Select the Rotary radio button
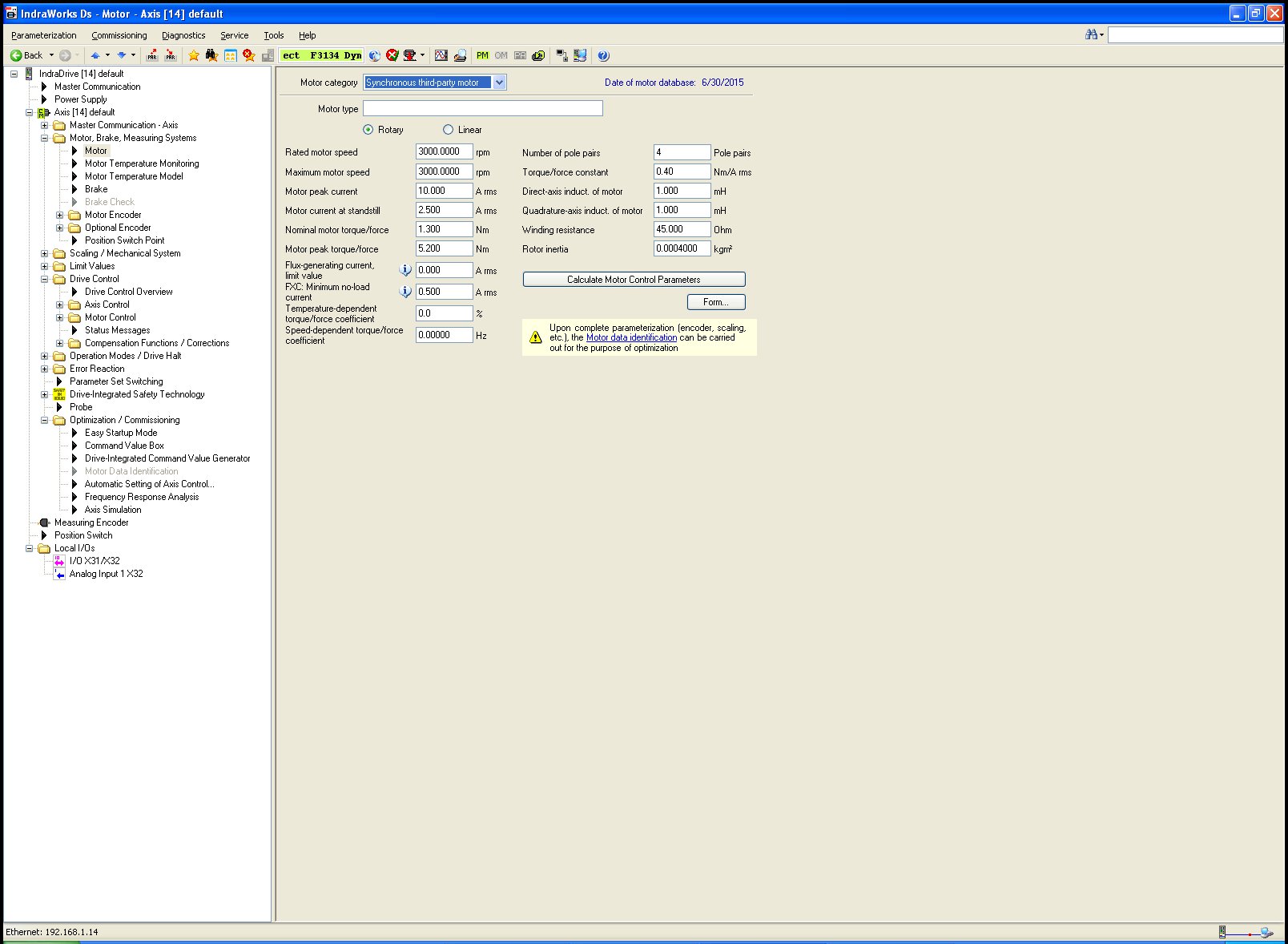Viewport: 1288px width, 944px height. point(368,130)
